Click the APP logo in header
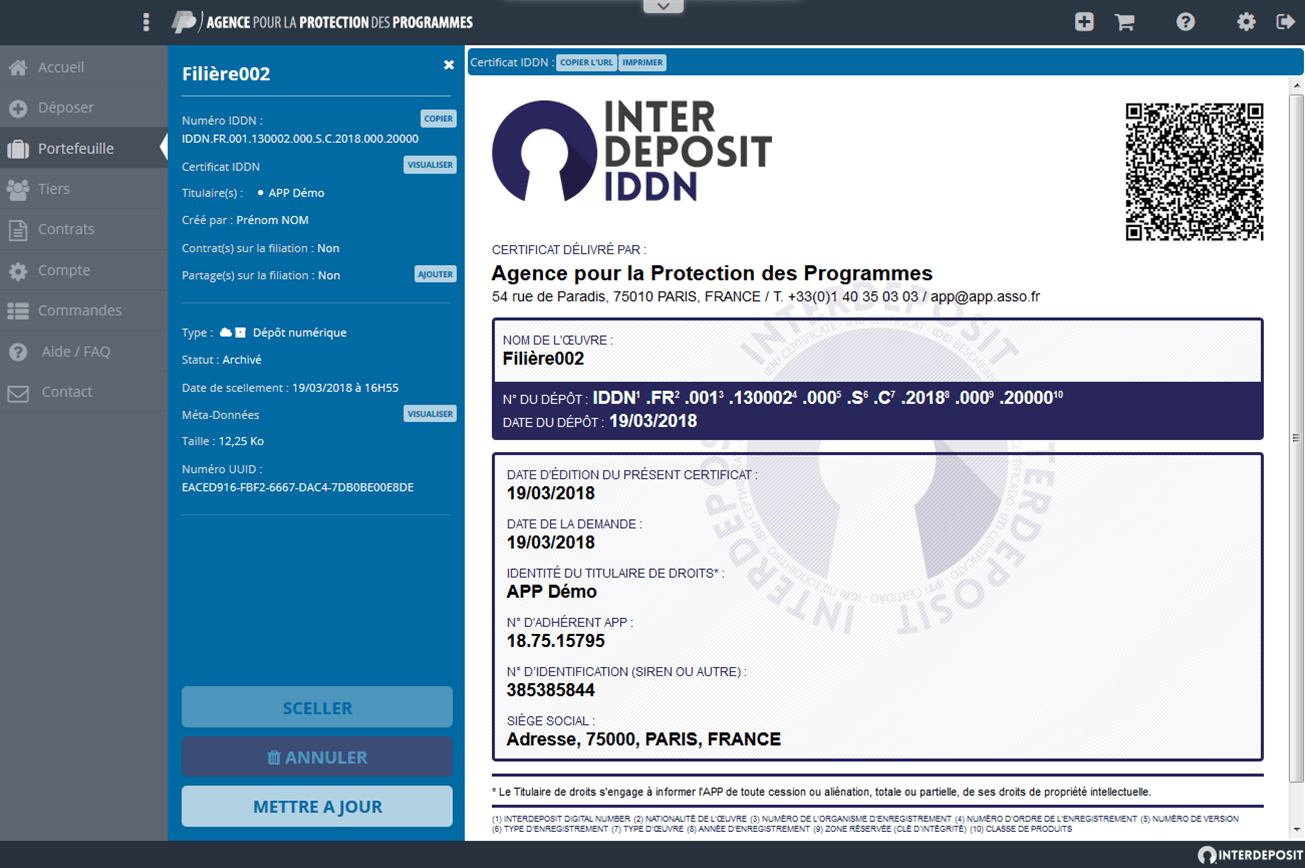Image resolution: width=1305 pixels, height=868 pixels. tap(322, 22)
